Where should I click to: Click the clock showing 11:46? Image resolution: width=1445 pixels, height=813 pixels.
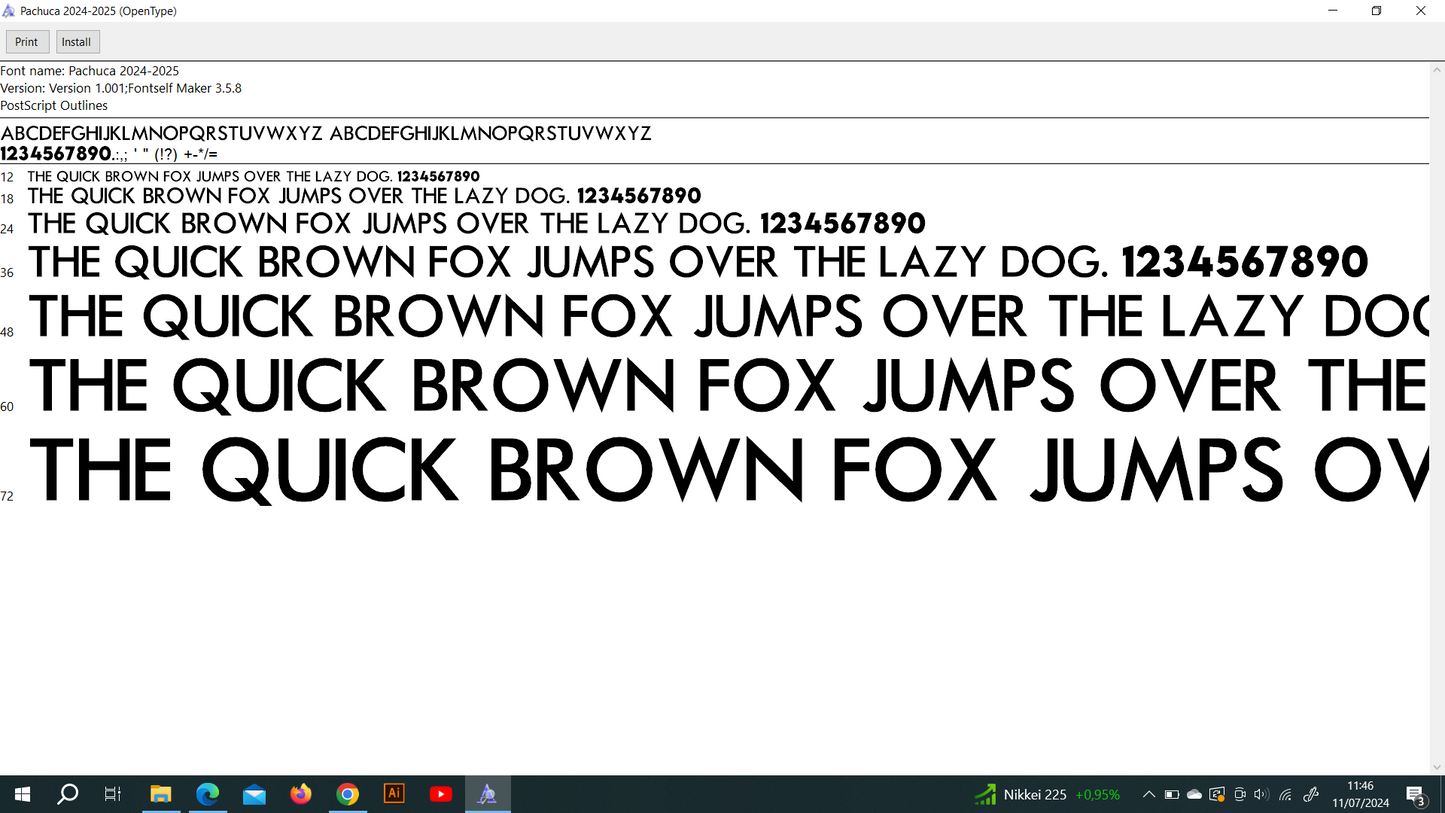coord(1360,795)
